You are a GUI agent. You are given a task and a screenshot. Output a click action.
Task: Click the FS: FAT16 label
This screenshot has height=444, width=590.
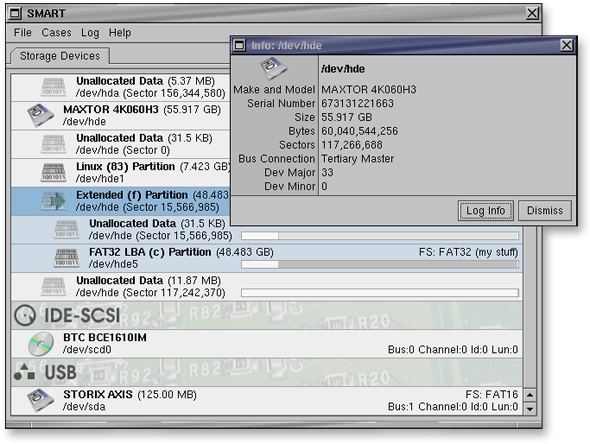pyautogui.click(x=492, y=394)
